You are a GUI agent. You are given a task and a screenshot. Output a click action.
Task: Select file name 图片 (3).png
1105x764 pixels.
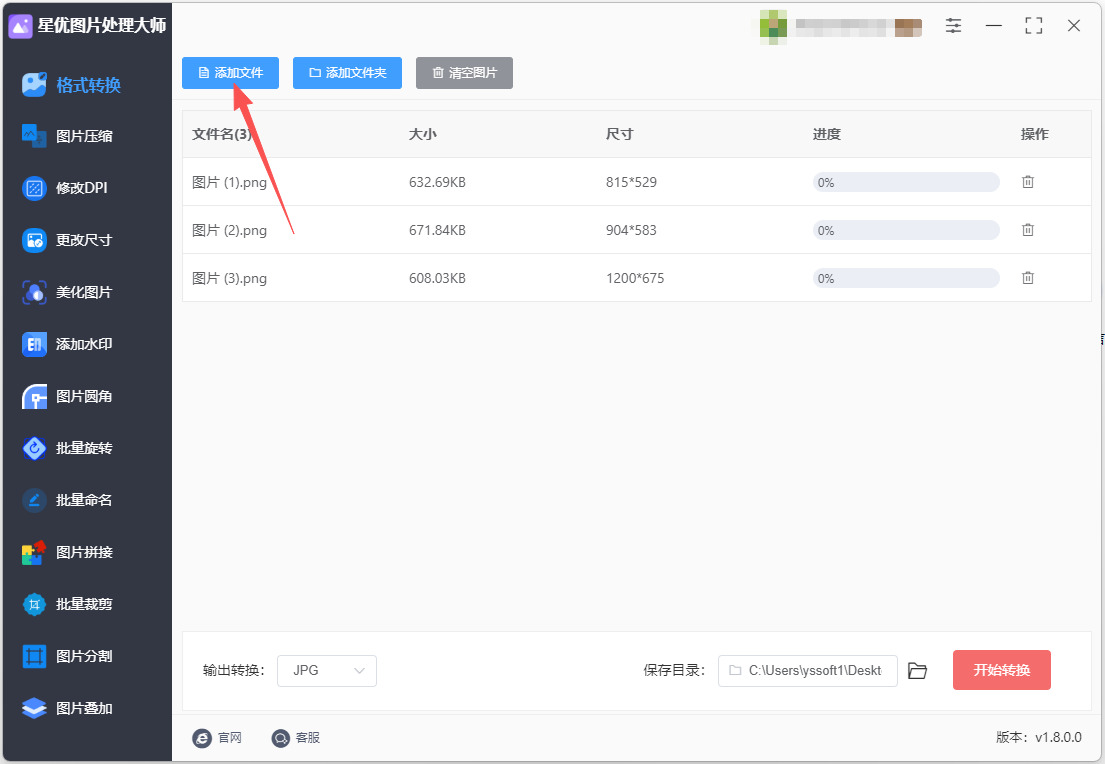[x=229, y=278]
